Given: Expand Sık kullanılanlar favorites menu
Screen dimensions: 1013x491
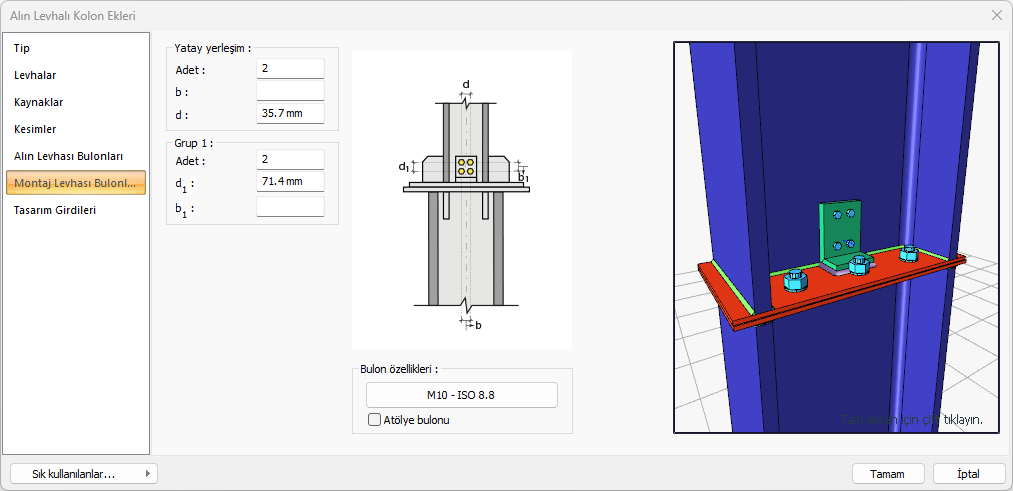Looking at the screenshot, I should coord(83,474).
